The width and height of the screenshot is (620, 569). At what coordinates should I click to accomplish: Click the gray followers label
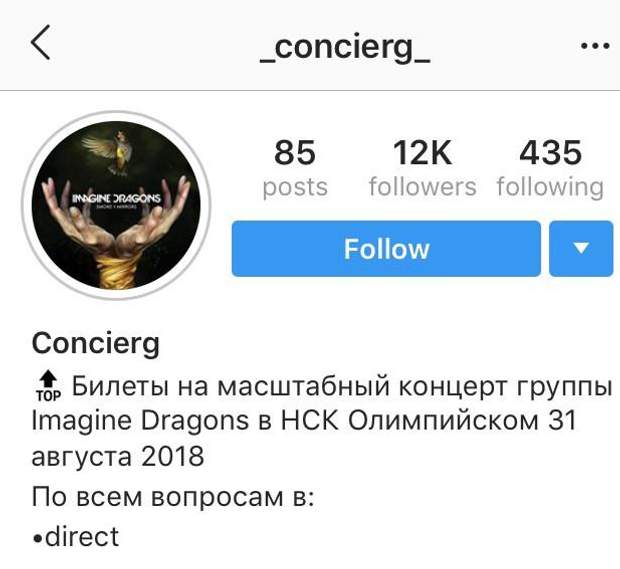point(422,187)
